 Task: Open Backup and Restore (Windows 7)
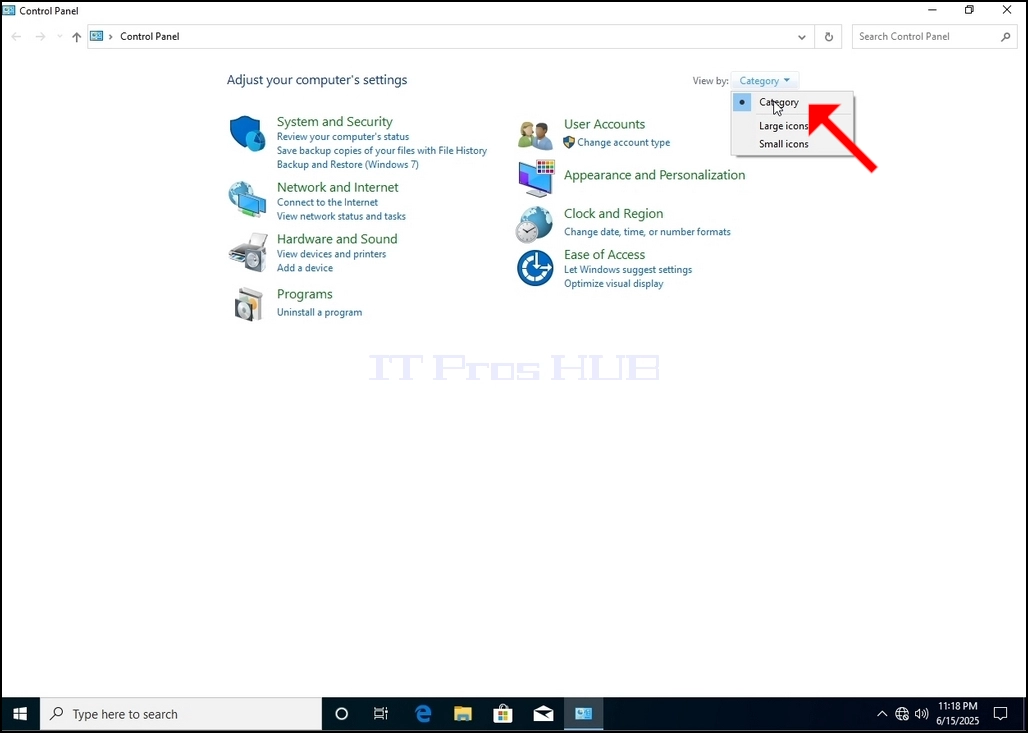(347, 164)
